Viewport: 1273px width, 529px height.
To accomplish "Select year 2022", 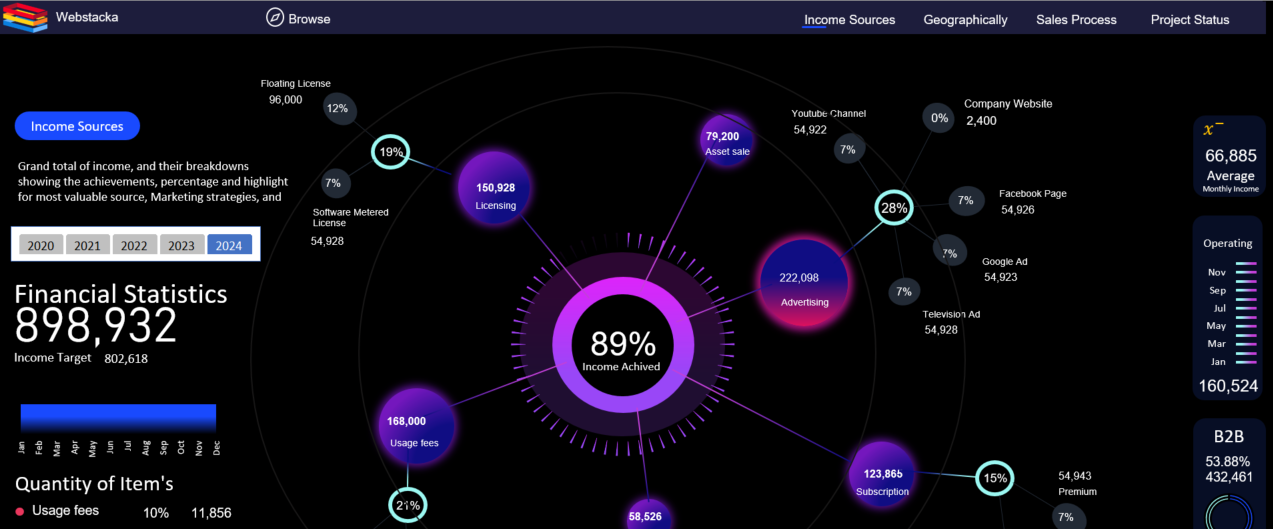I will click(x=134, y=245).
